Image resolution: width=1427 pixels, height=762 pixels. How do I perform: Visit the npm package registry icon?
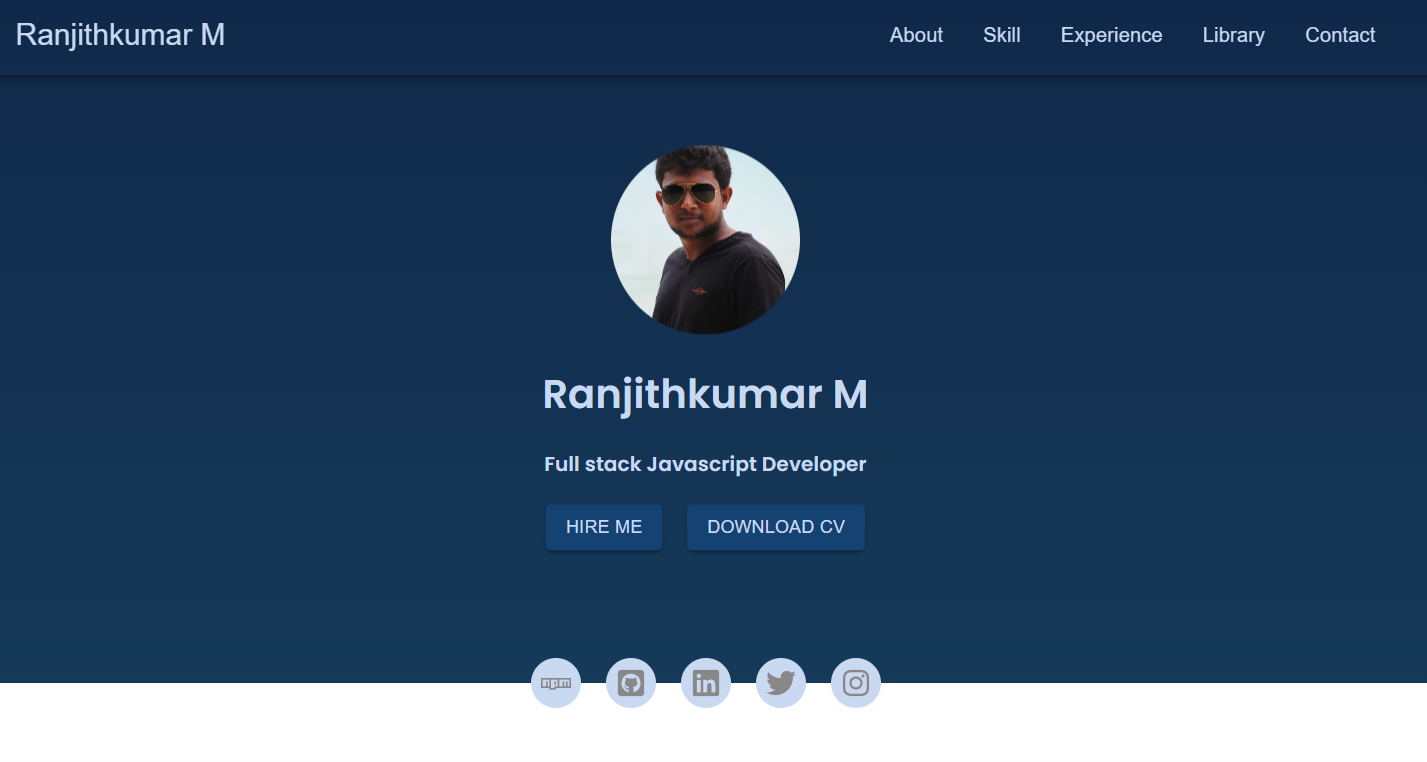555,683
